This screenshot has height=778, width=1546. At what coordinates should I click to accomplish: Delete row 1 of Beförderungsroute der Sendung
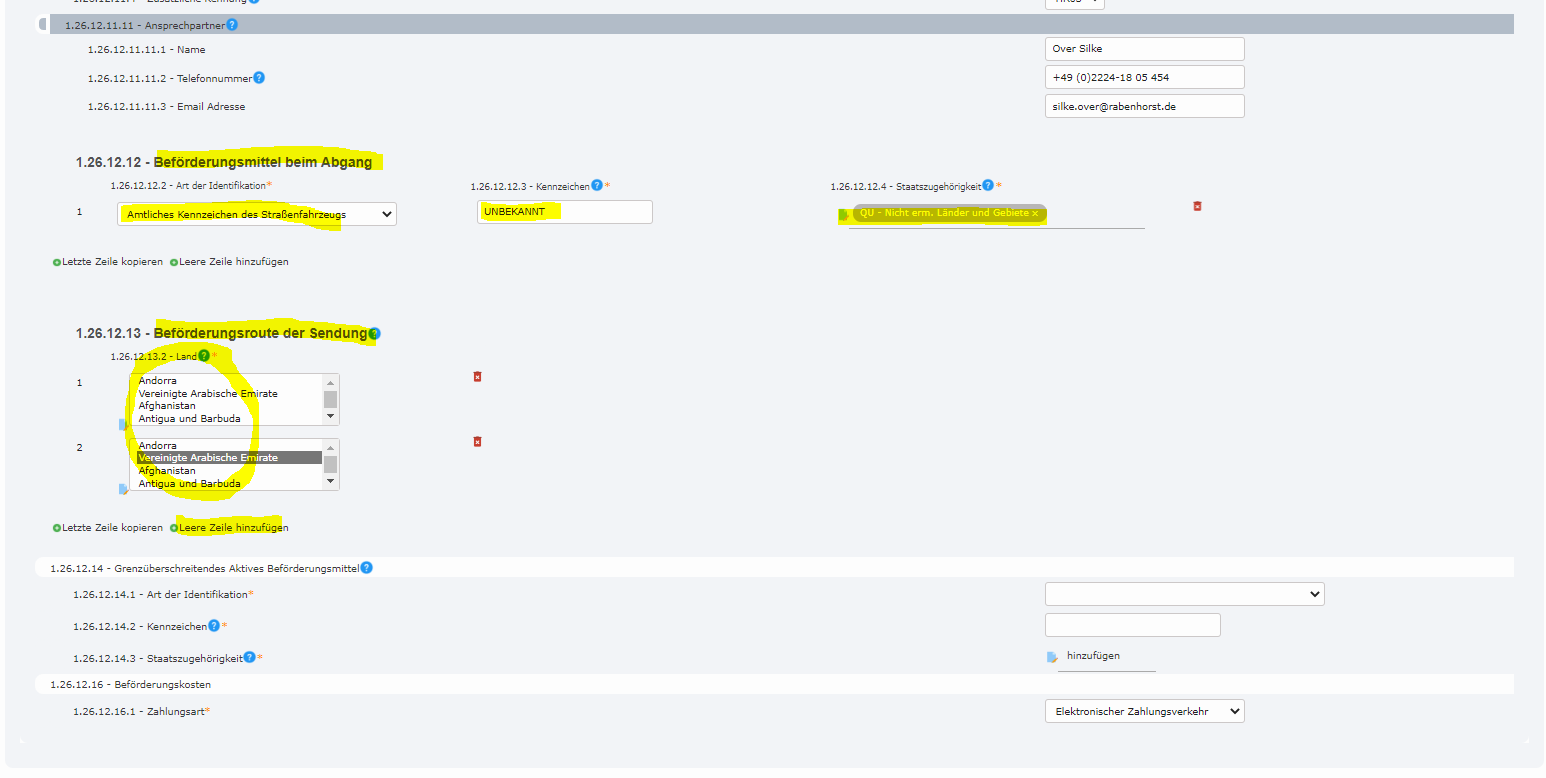(x=477, y=377)
